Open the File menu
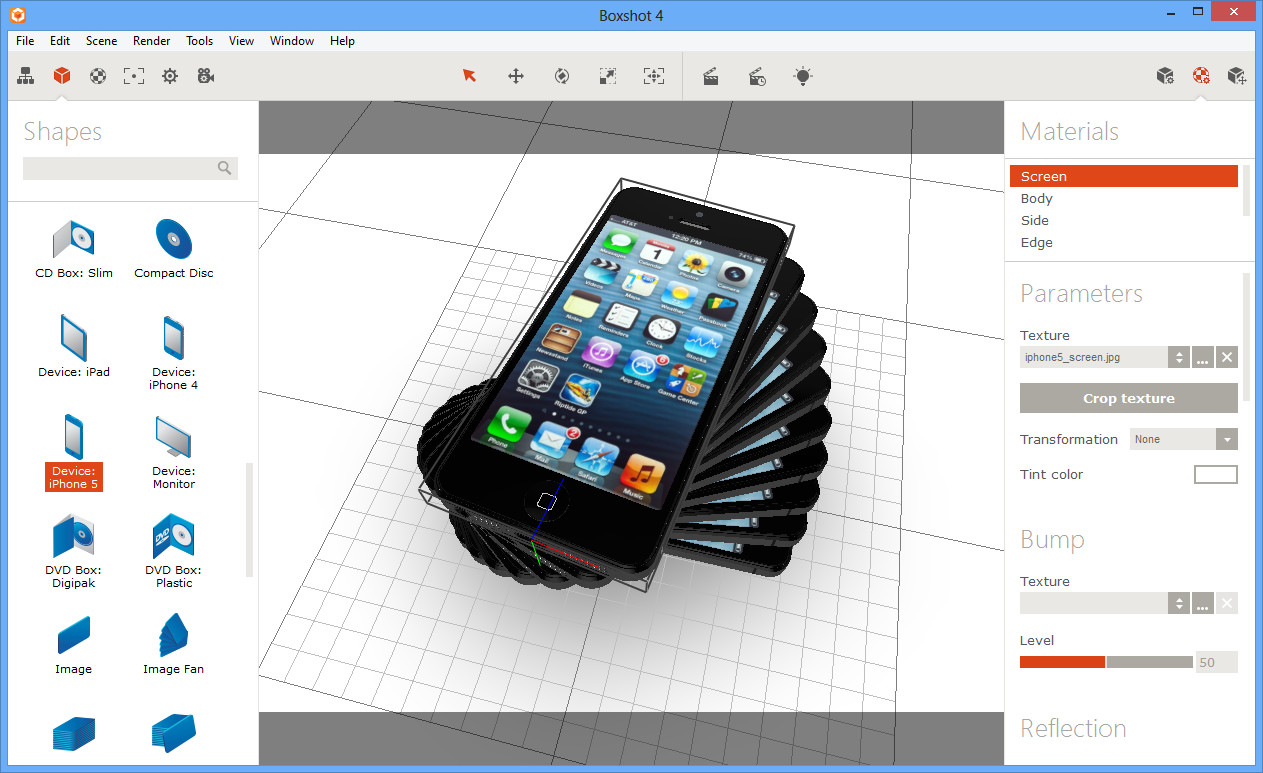 25,41
